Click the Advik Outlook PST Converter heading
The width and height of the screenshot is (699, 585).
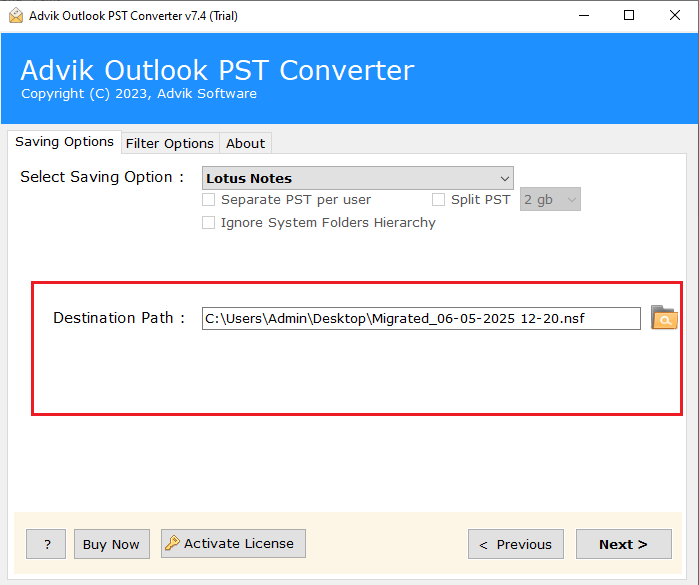point(218,70)
